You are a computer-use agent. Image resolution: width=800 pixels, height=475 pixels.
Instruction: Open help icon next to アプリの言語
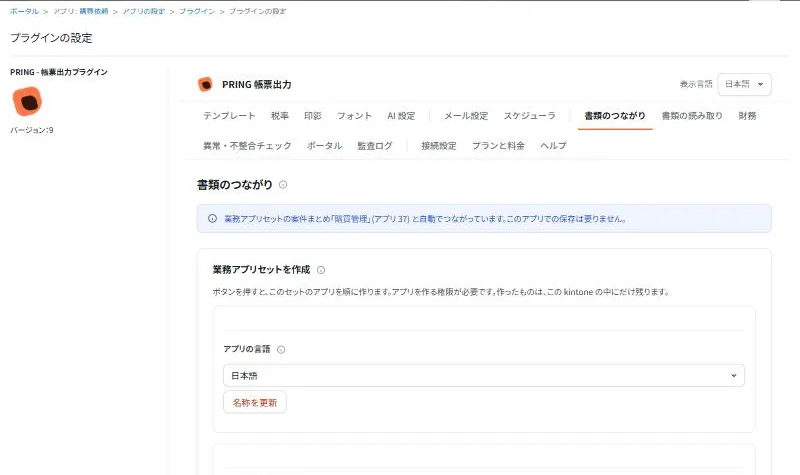pos(281,349)
